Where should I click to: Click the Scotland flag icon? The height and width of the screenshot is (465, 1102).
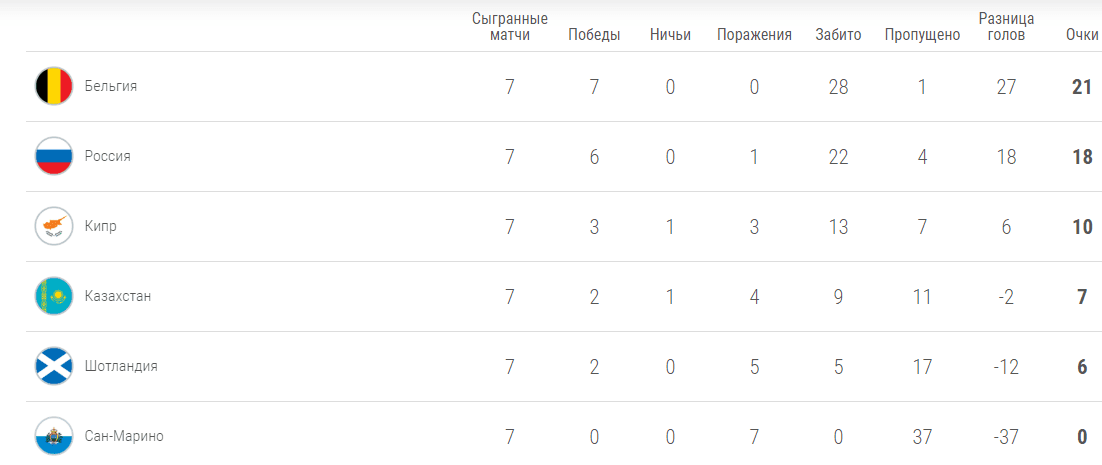(54, 366)
